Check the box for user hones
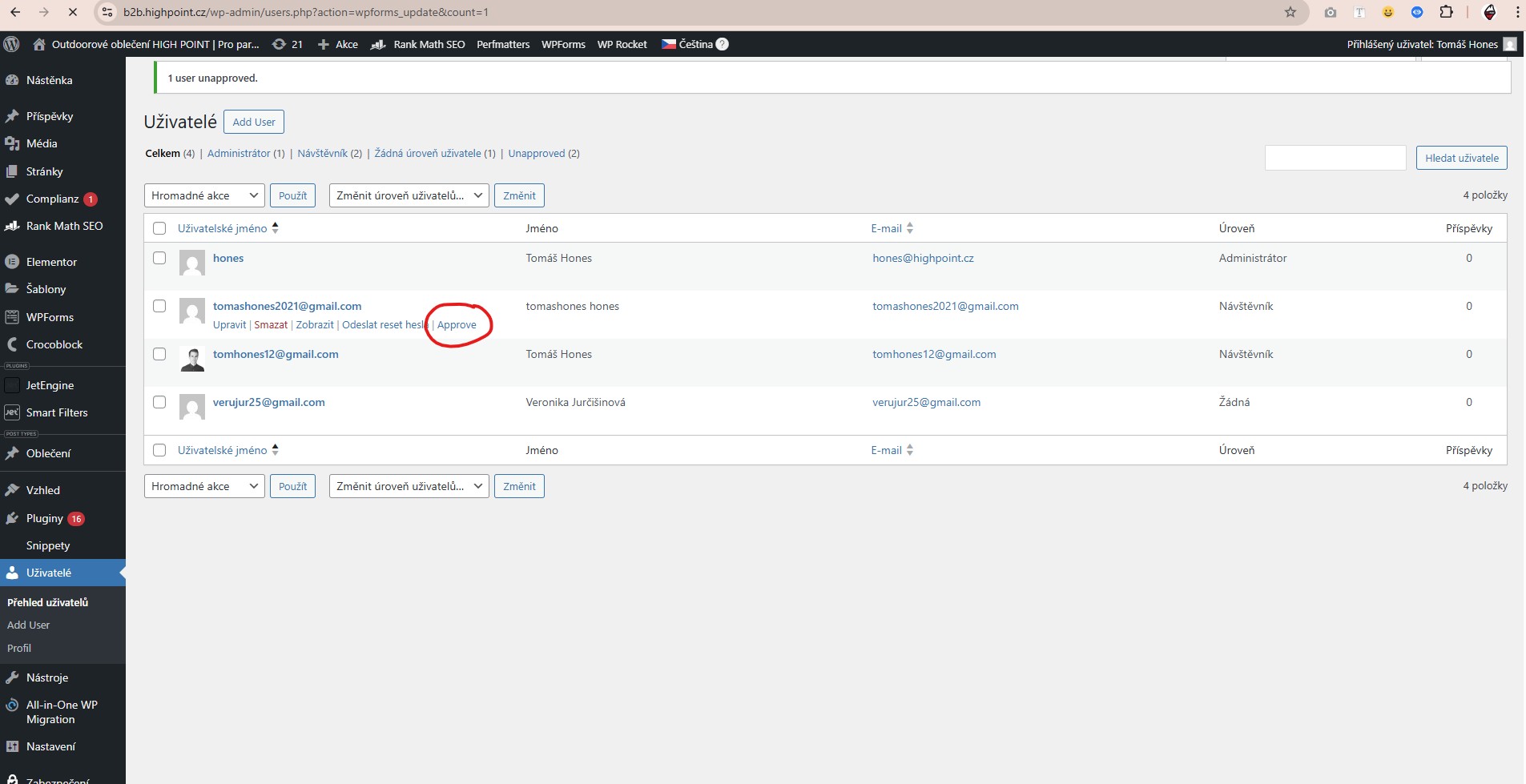This screenshot has width=1526, height=784. 159,258
